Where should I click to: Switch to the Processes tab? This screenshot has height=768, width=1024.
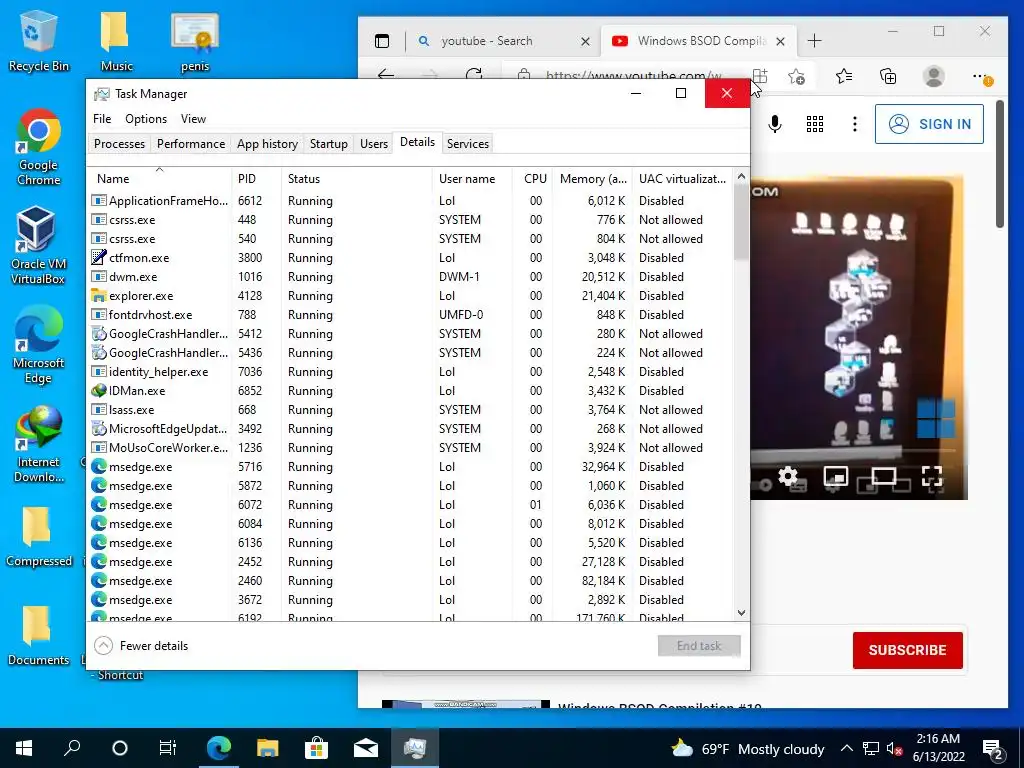[120, 144]
